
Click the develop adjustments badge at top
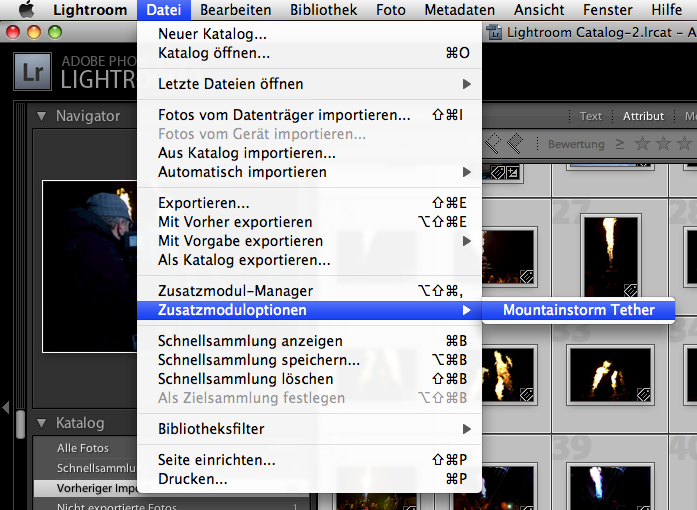pyautogui.click(x=512, y=172)
